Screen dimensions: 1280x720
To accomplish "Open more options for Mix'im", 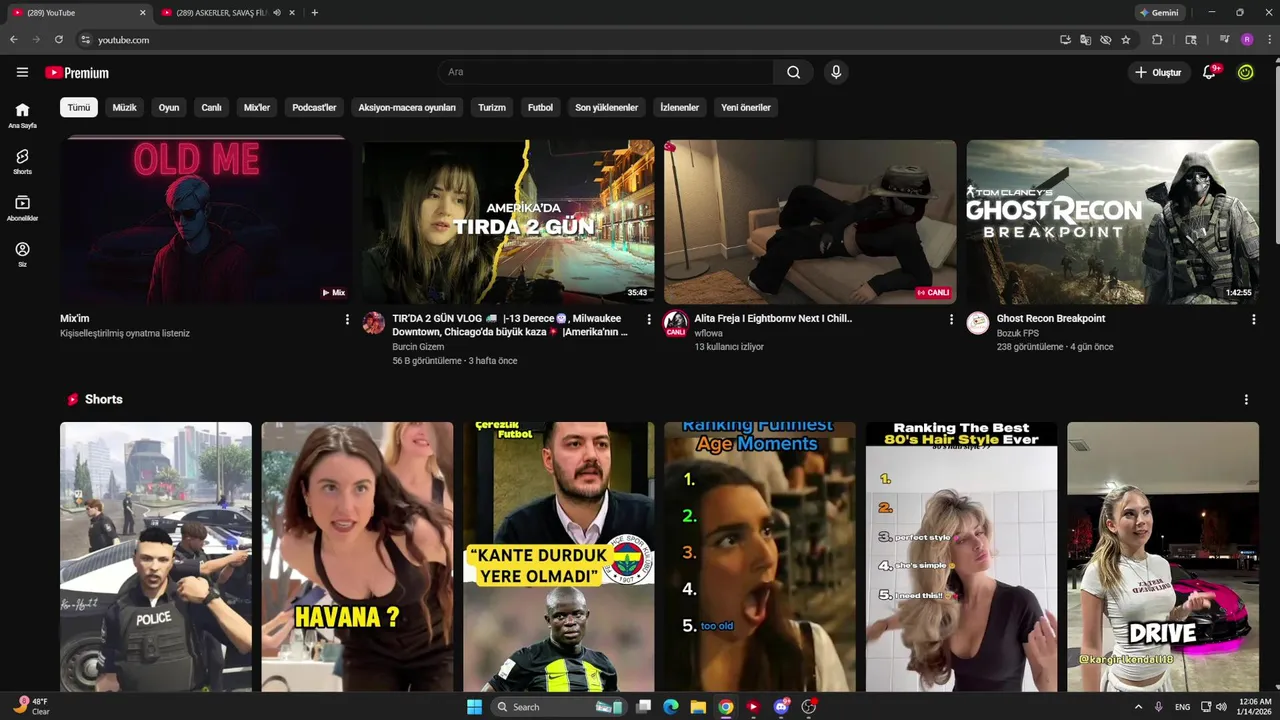I will click(x=347, y=319).
